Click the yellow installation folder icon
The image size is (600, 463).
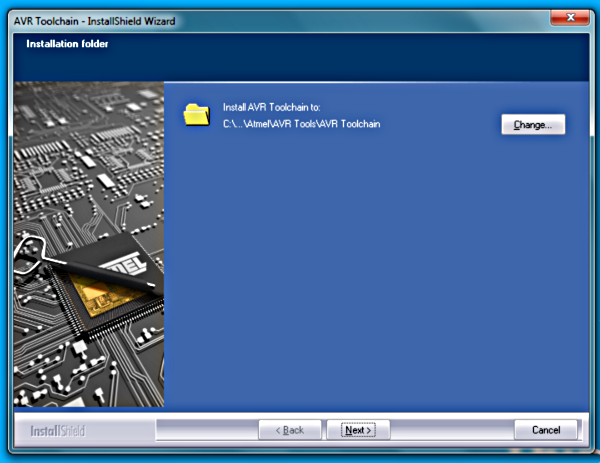click(x=197, y=114)
